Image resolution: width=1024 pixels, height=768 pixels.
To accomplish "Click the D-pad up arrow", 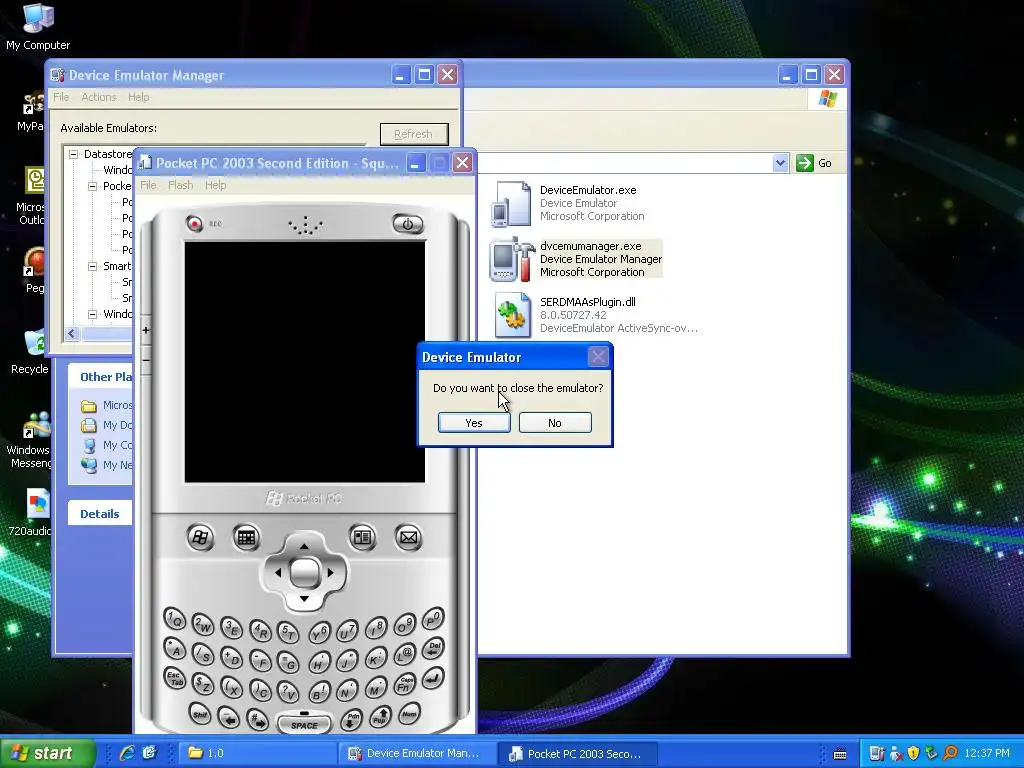I will coord(304,546).
